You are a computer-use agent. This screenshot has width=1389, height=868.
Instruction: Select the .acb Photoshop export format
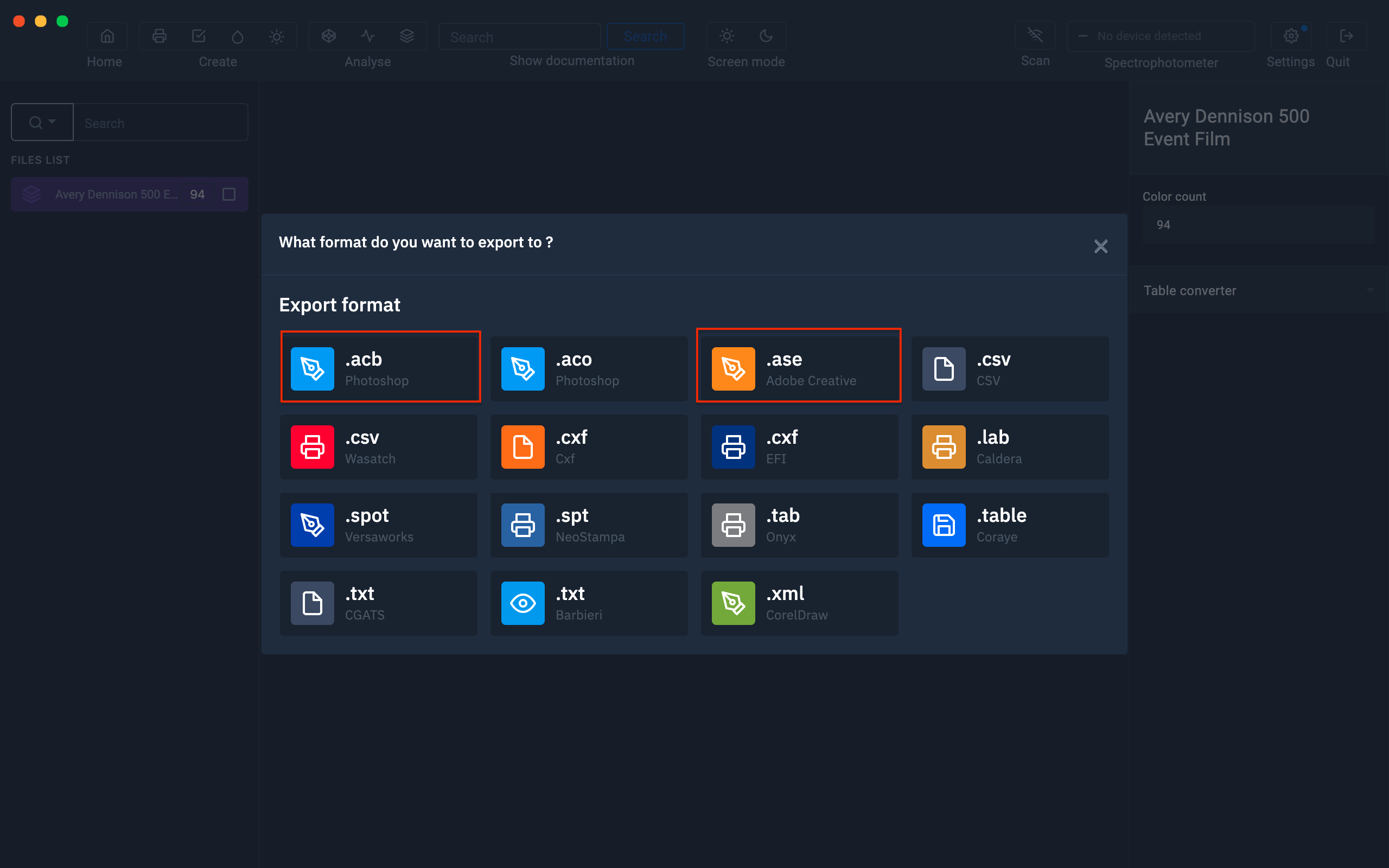379,368
